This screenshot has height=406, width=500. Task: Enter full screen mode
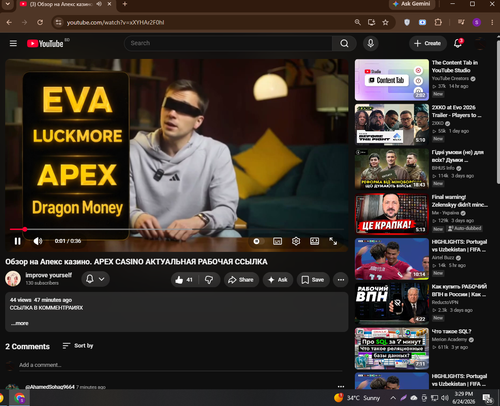coord(333,241)
